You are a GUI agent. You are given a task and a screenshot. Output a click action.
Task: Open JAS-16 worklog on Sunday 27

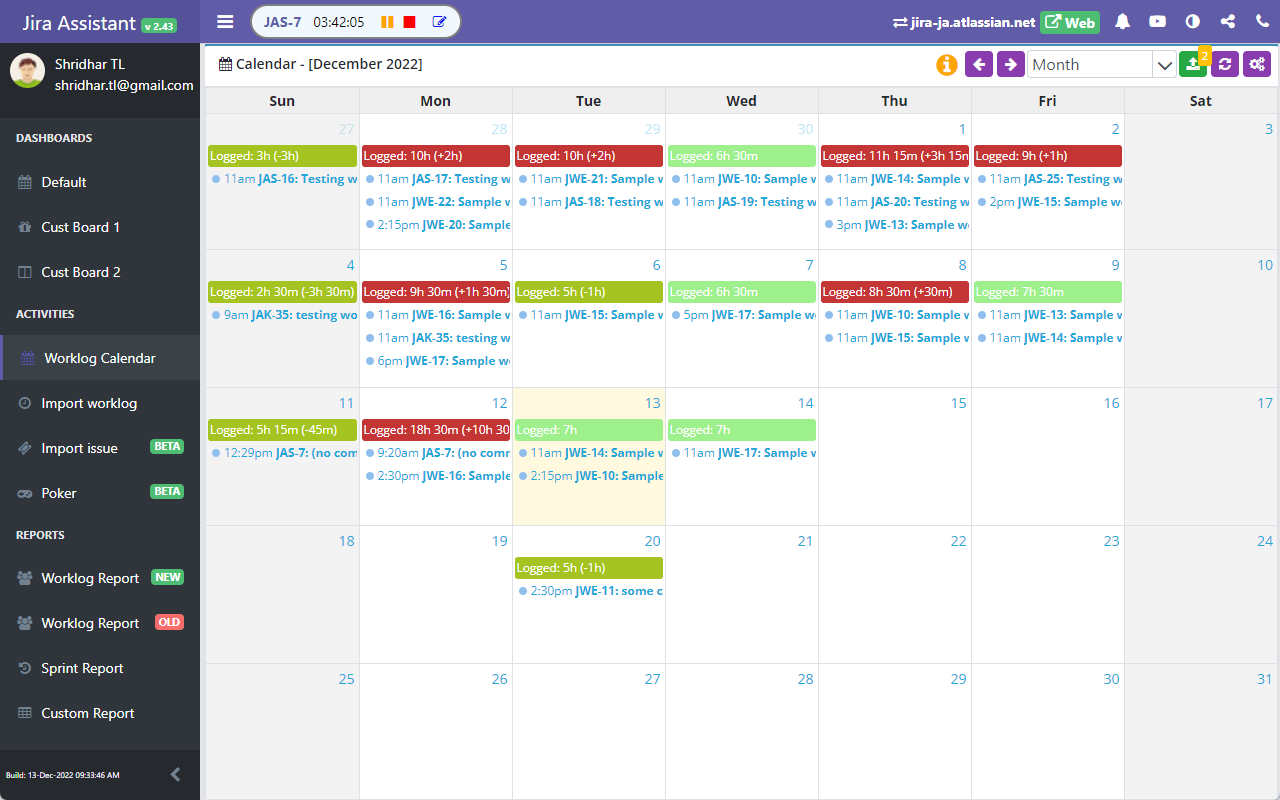click(x=284, y=179)
